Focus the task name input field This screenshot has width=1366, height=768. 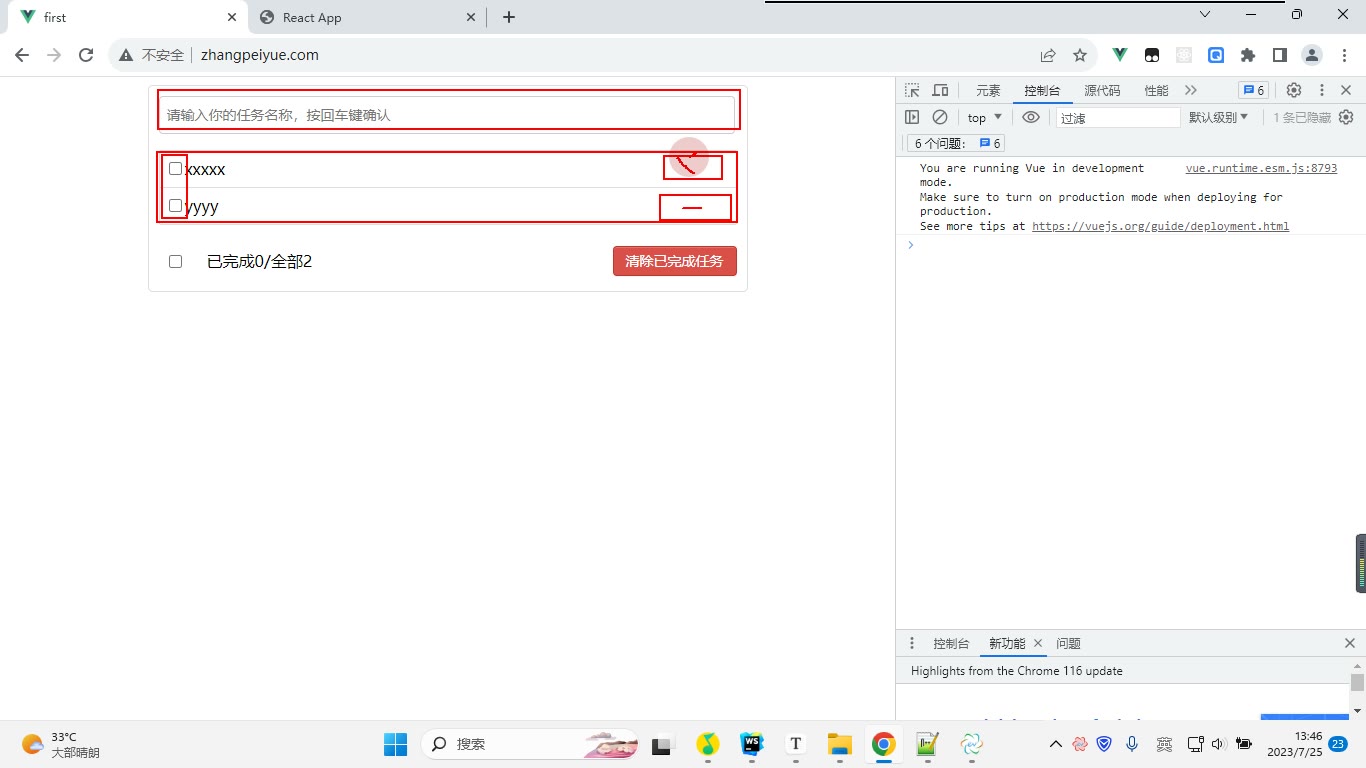pyautogui.click(x=448, y=114)
